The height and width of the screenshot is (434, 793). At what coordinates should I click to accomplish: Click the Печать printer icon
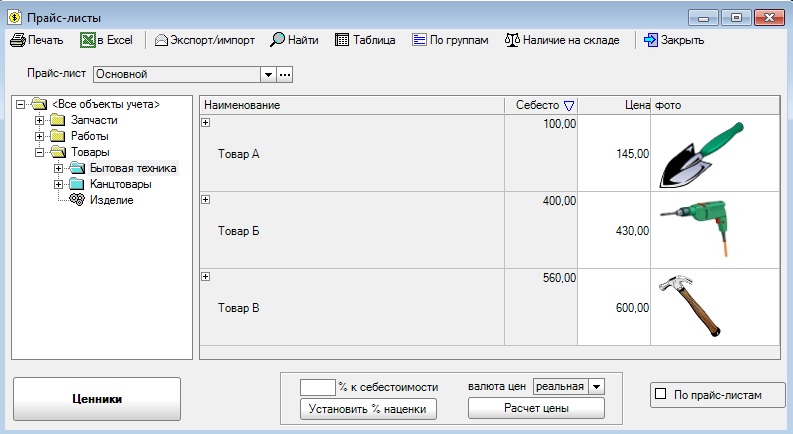point(17,41)
